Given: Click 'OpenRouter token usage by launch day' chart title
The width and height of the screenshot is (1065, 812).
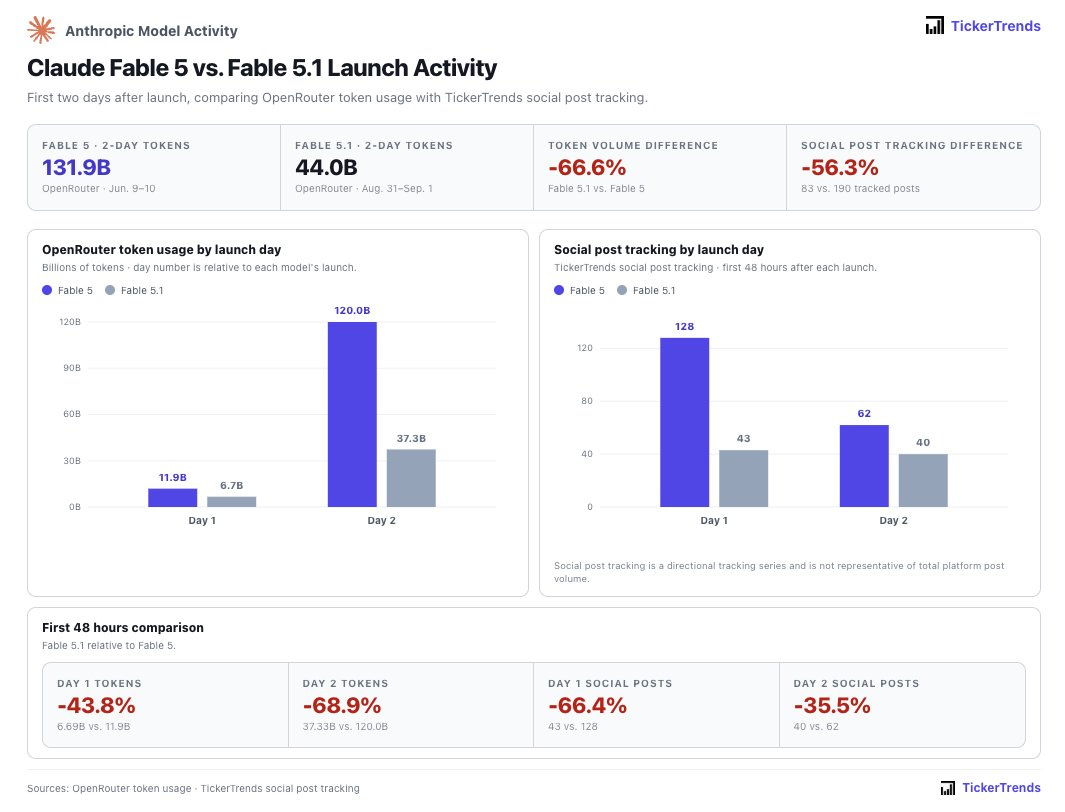Looking at the screenshot, I should (x=162, y=250).
